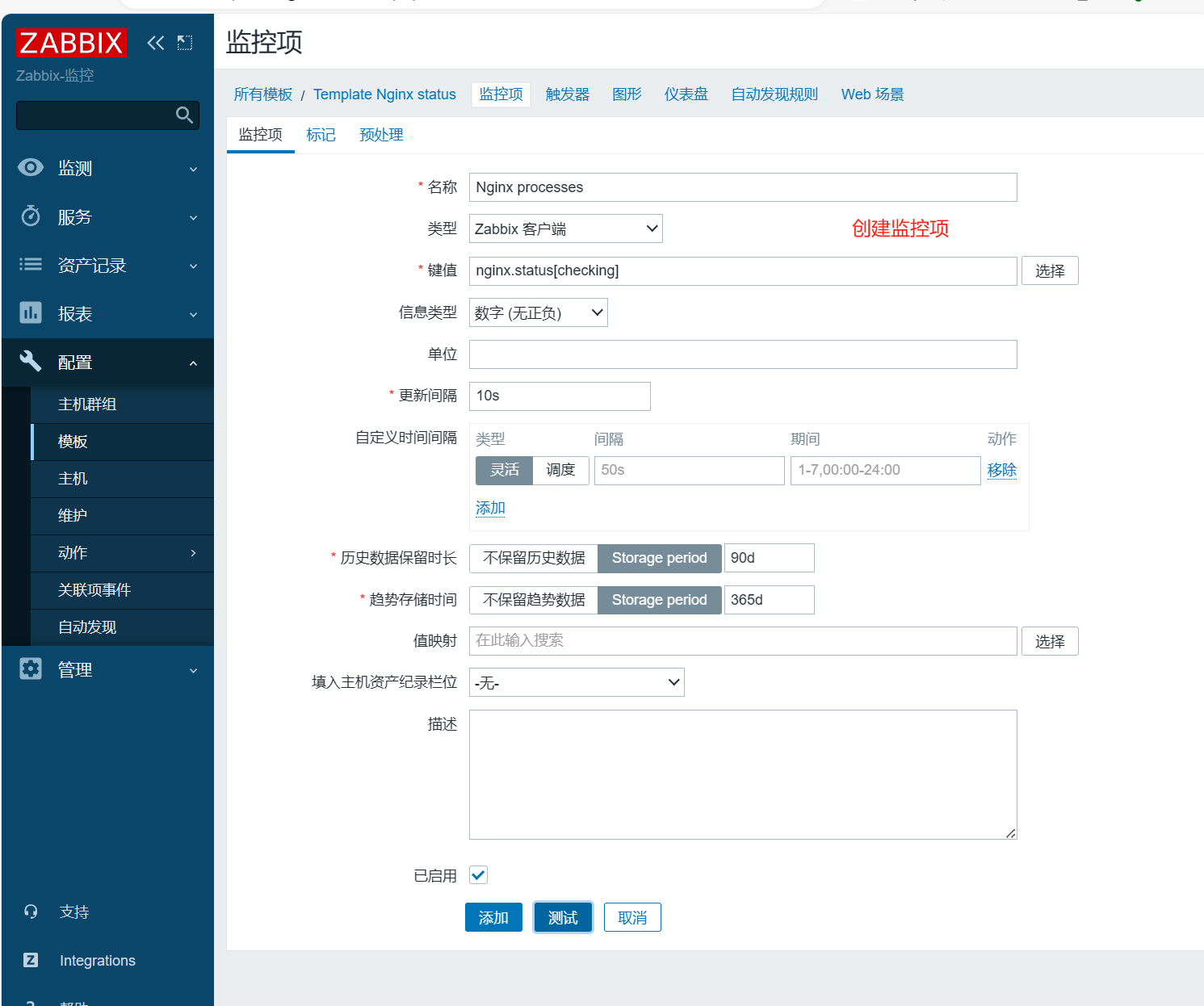Click the ZABBIX logo
1204x1006 pixels.
tap(71, 43)
